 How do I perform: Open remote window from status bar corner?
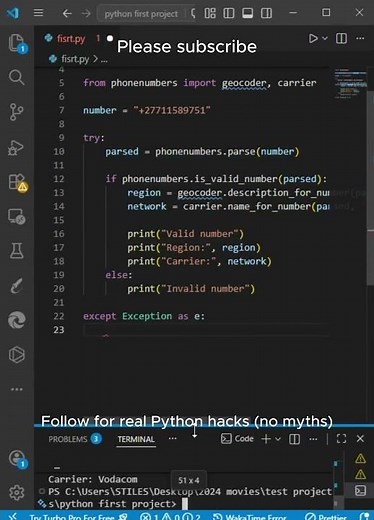pos(12,516)
